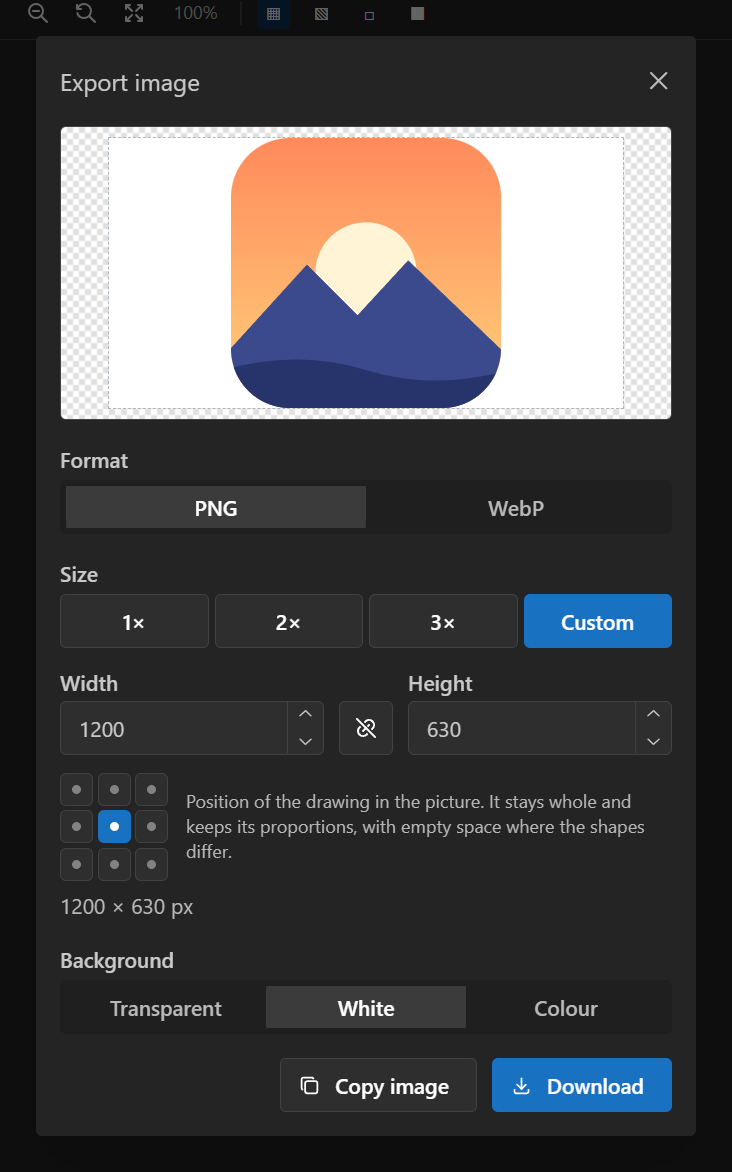Set drawing position to bottom-left

click(x=76, y=865)
